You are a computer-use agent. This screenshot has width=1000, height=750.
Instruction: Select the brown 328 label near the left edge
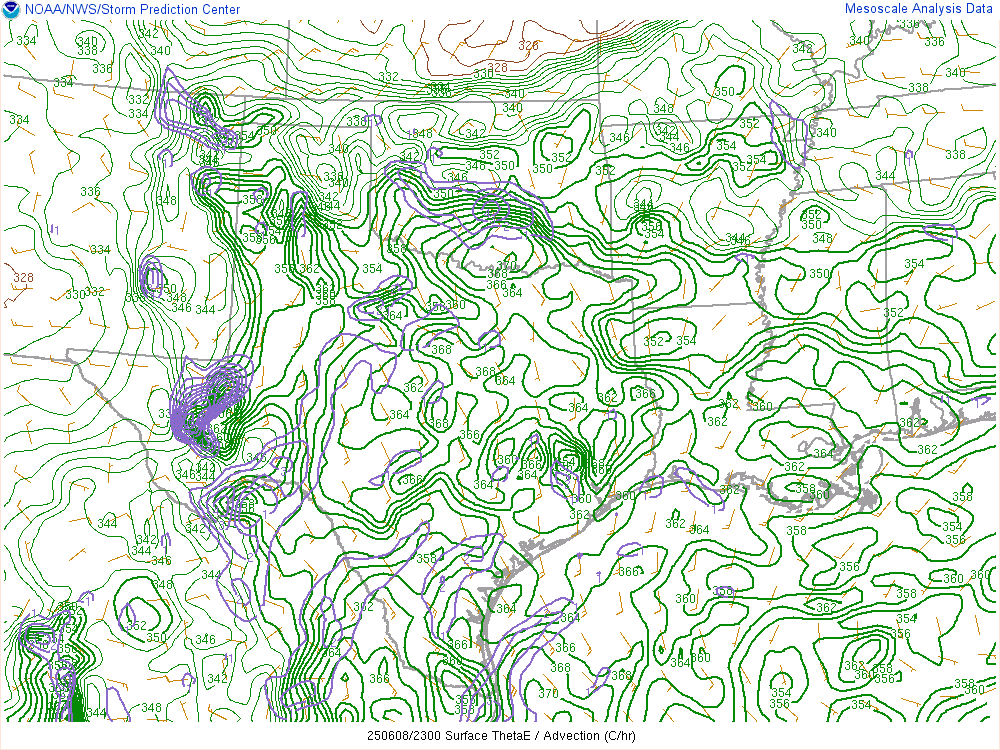tap(23, 278)
